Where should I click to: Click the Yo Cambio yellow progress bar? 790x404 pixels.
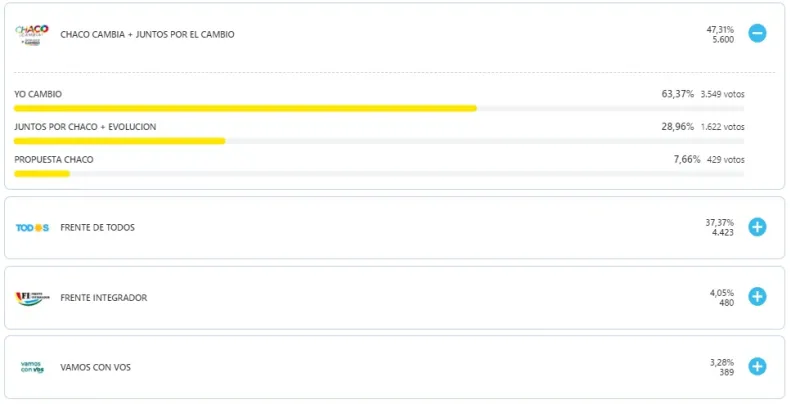245,108
